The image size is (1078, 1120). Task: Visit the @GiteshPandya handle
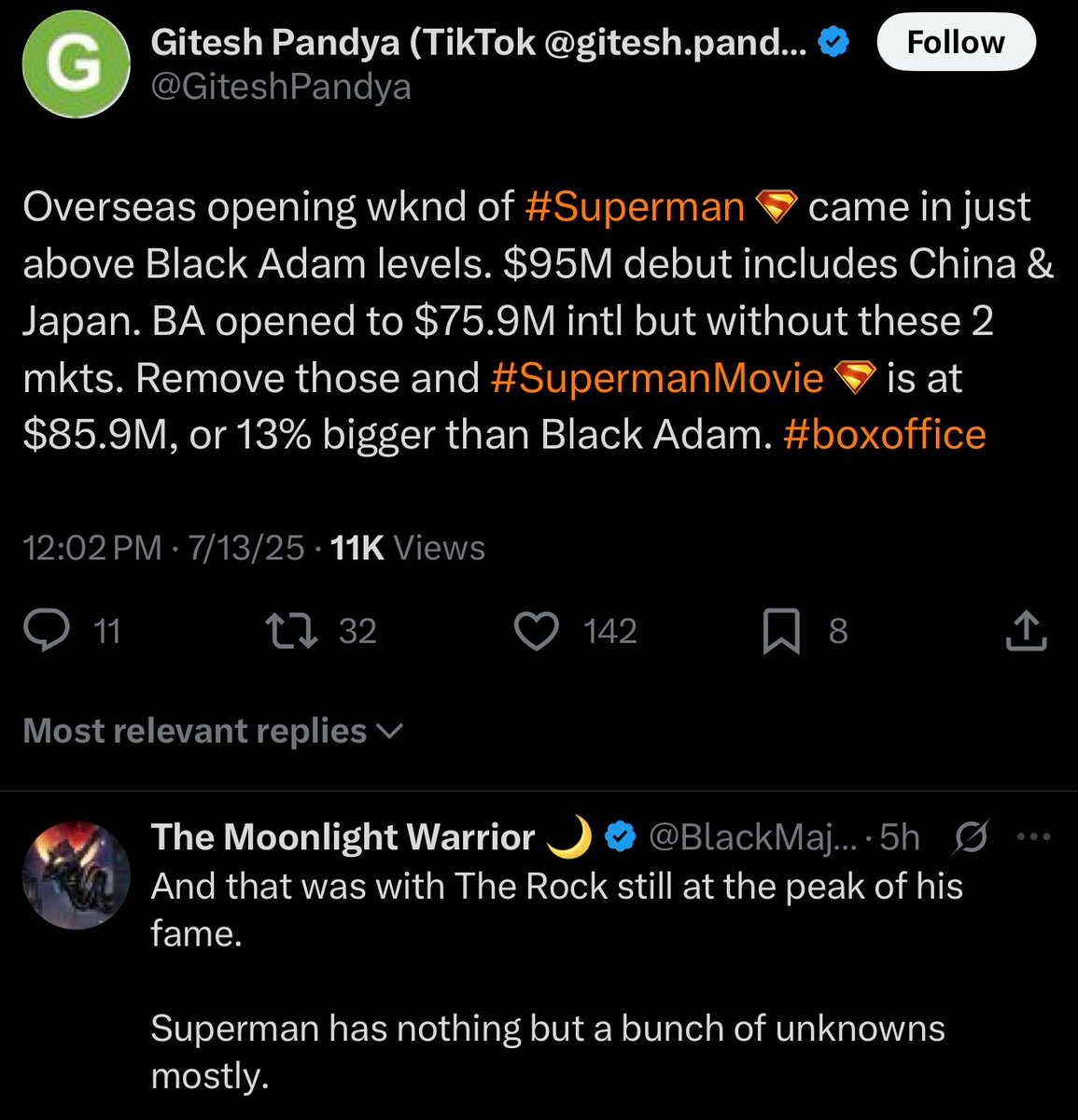pyautogui.click(x=281, y=87)
